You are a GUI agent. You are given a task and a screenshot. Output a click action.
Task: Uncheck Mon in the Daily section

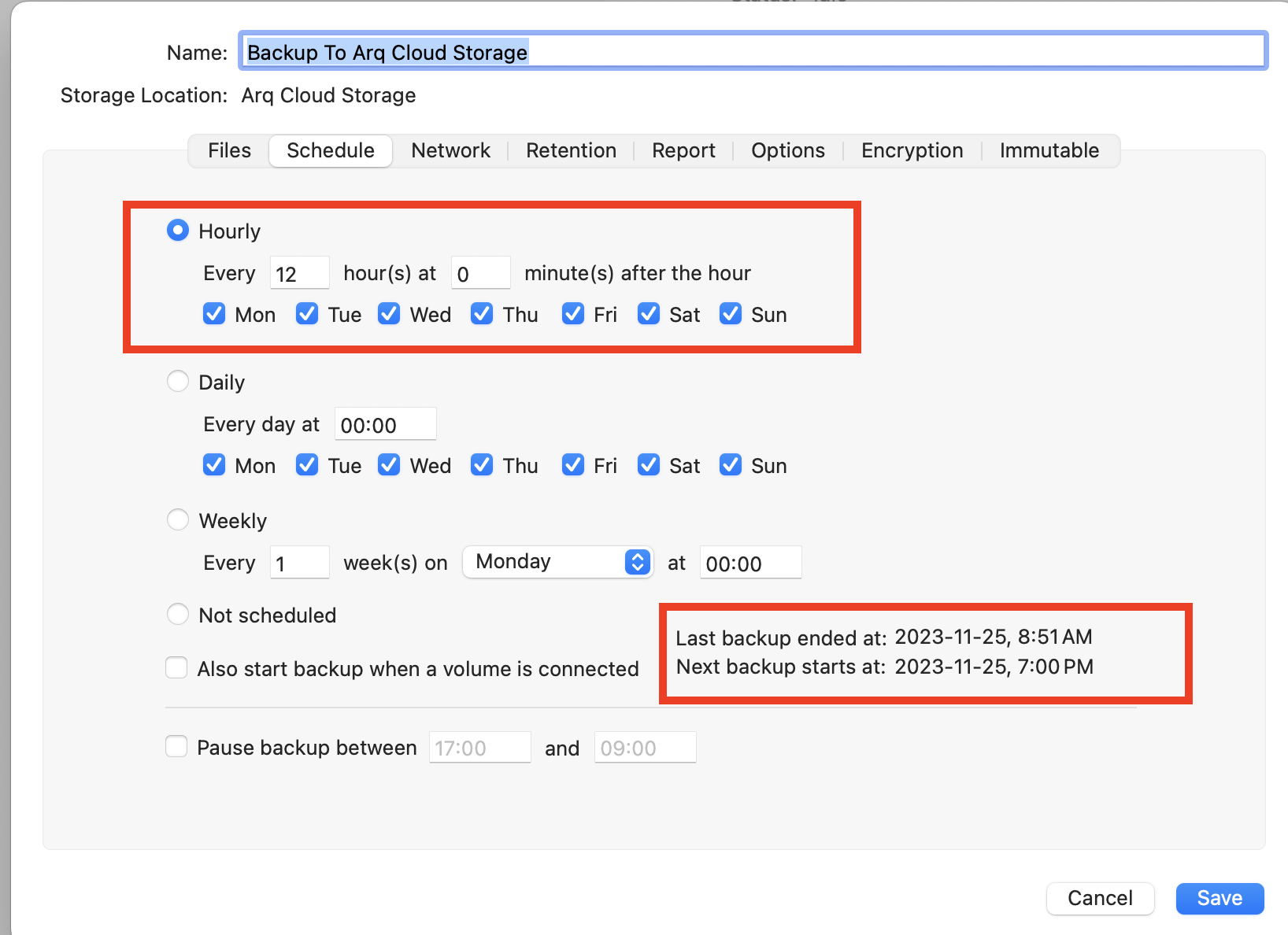(214, 465)
